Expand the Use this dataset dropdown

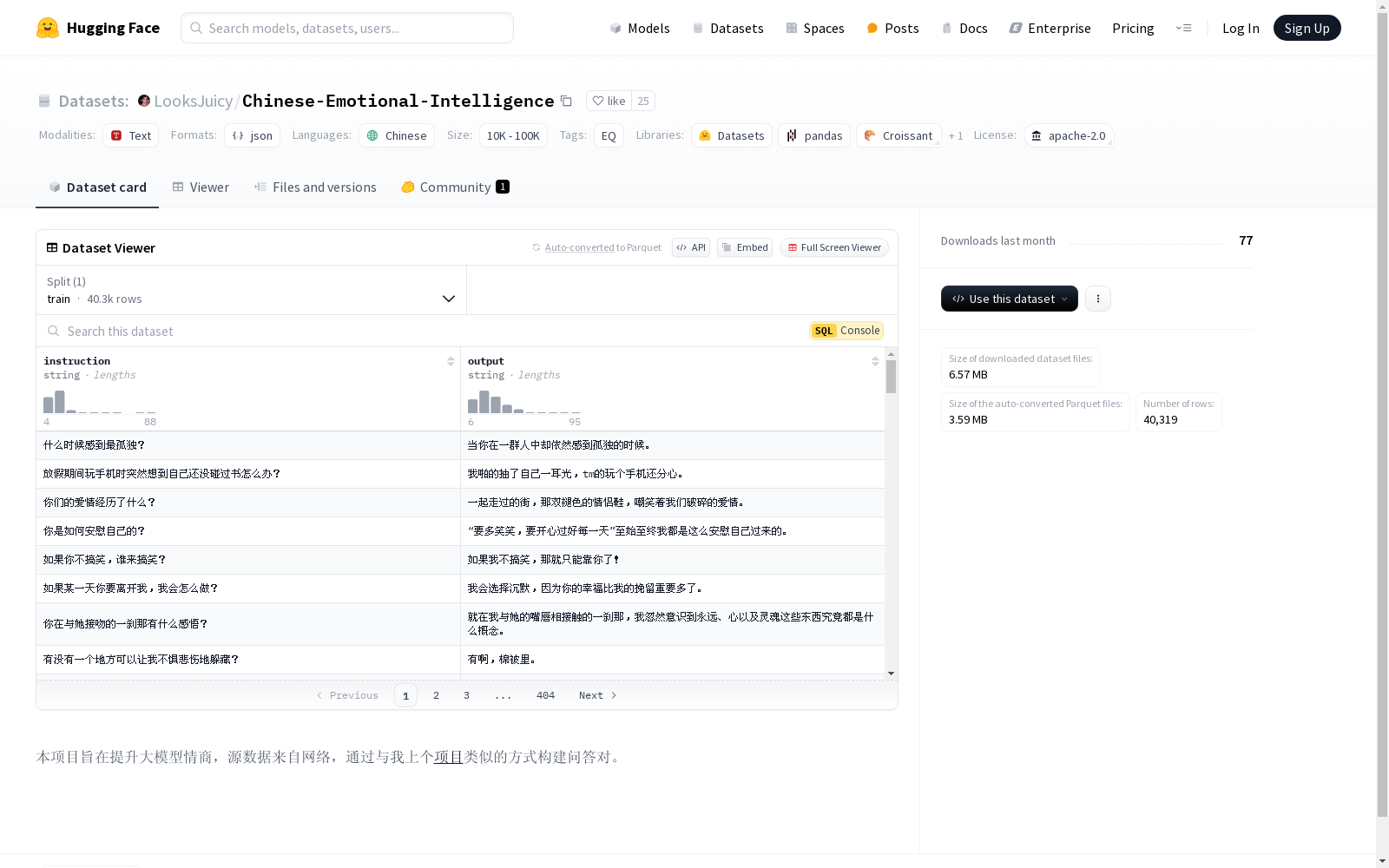[x=1010, y=299]
